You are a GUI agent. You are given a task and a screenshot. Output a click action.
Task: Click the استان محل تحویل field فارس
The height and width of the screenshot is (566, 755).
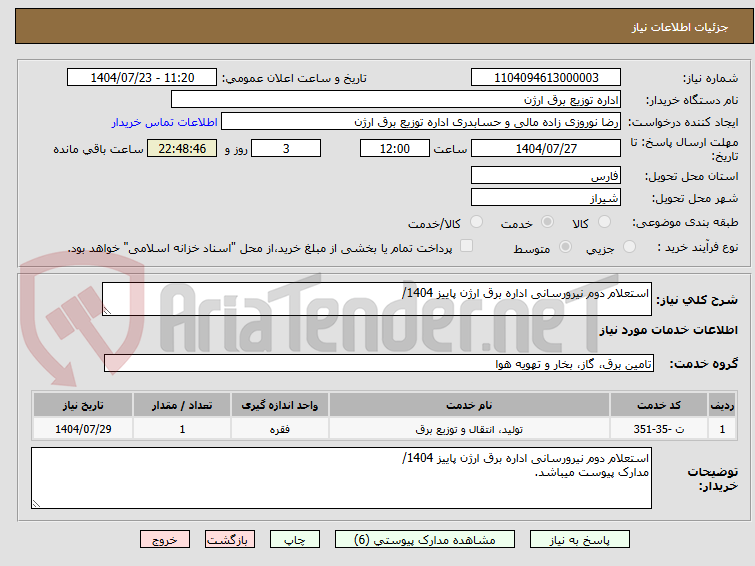(x=546, y=176)
